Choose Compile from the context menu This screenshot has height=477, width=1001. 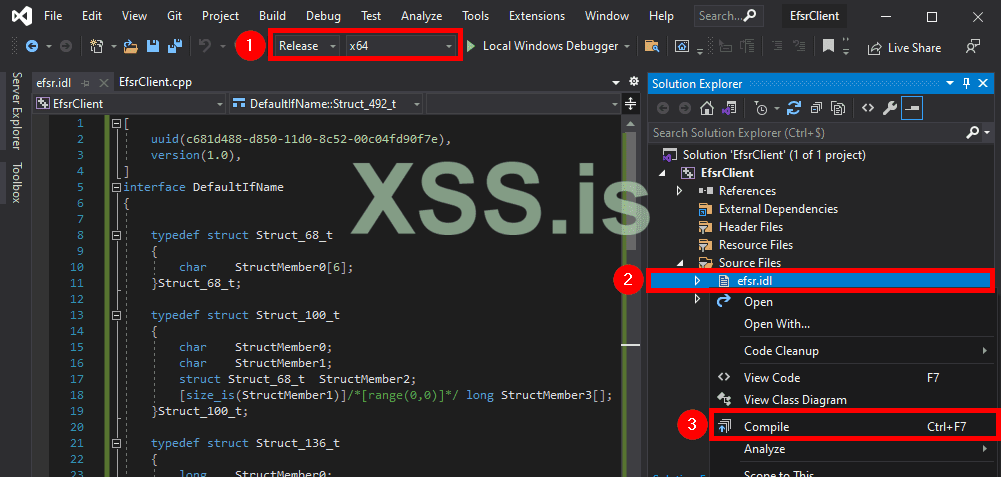pyautogui.click(x=853, y=427)
